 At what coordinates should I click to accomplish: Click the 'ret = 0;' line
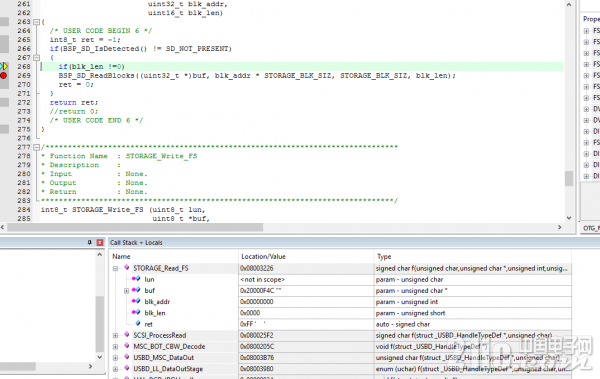click(76, 84)
